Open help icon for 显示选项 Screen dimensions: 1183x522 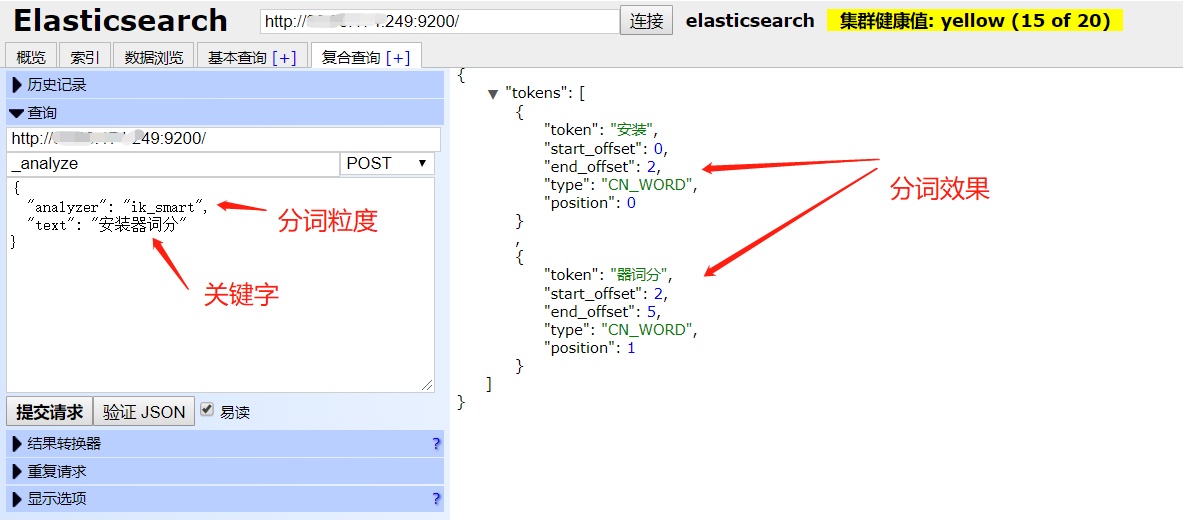436,499
